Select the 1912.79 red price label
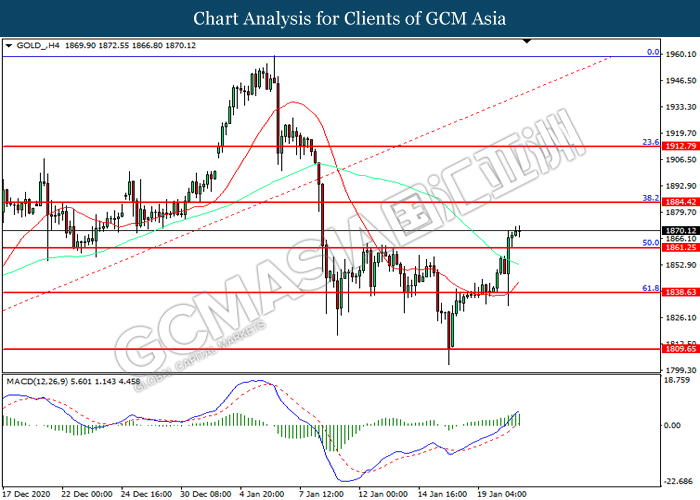 pos(680,146)
